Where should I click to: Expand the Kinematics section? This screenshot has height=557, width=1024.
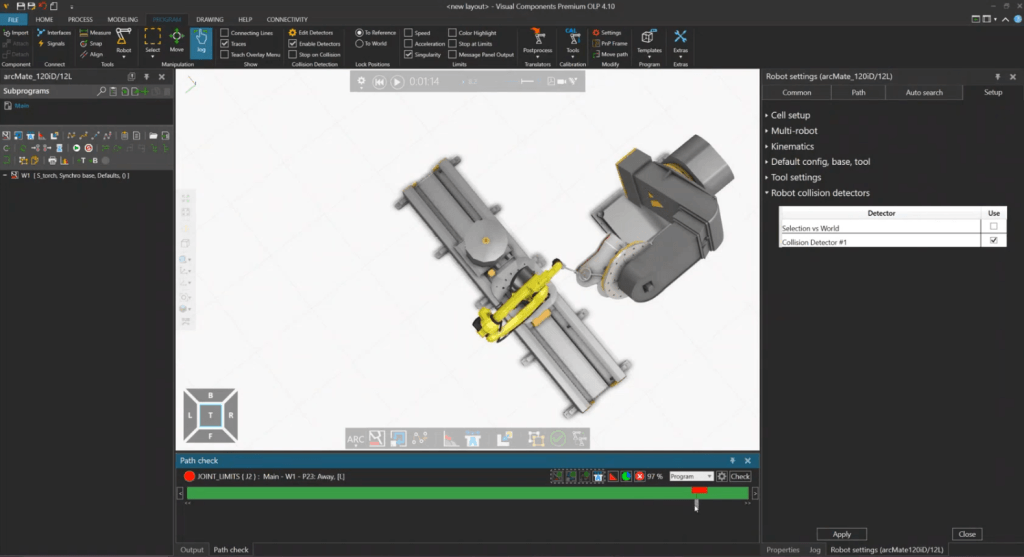point(792,146)
